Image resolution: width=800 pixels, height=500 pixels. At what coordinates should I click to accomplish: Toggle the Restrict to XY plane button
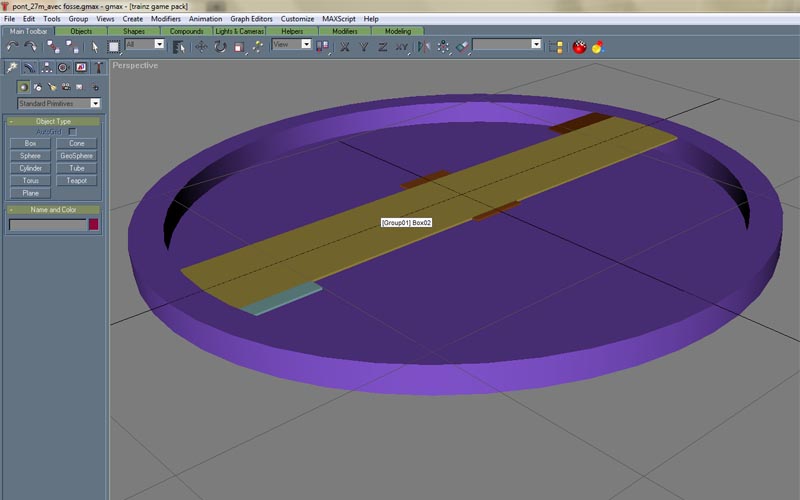[401, 46]
